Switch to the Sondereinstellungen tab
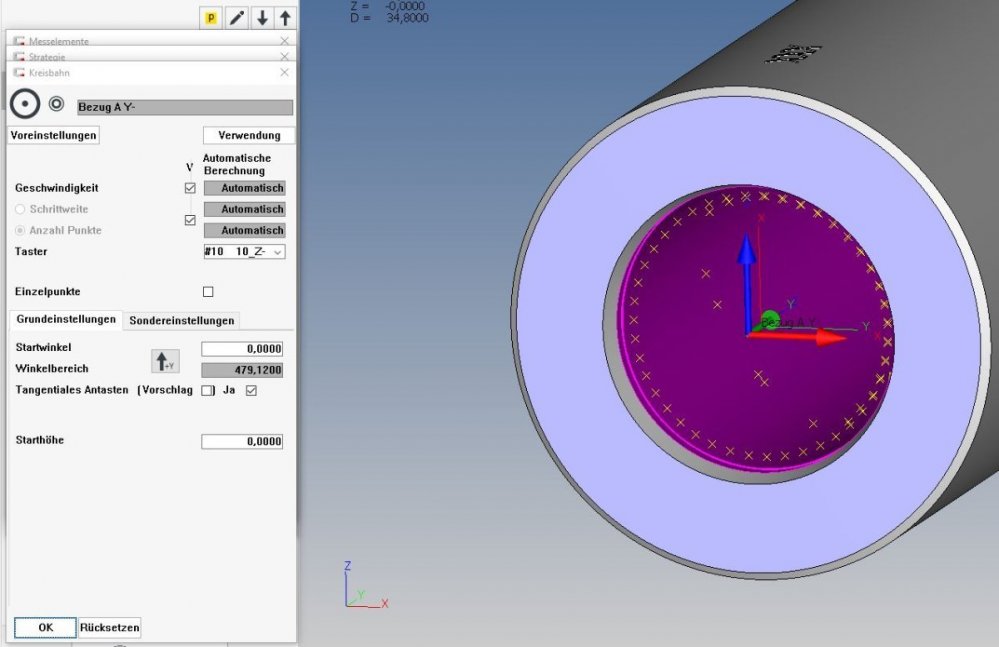This screenshot has width=999, height=647. click(181, 320)
